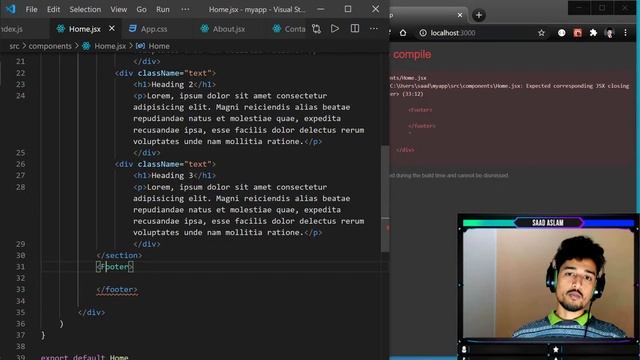The width and height of the screenshot is (640, 360).
Task: Split the editor to the right
Action: 355,29
